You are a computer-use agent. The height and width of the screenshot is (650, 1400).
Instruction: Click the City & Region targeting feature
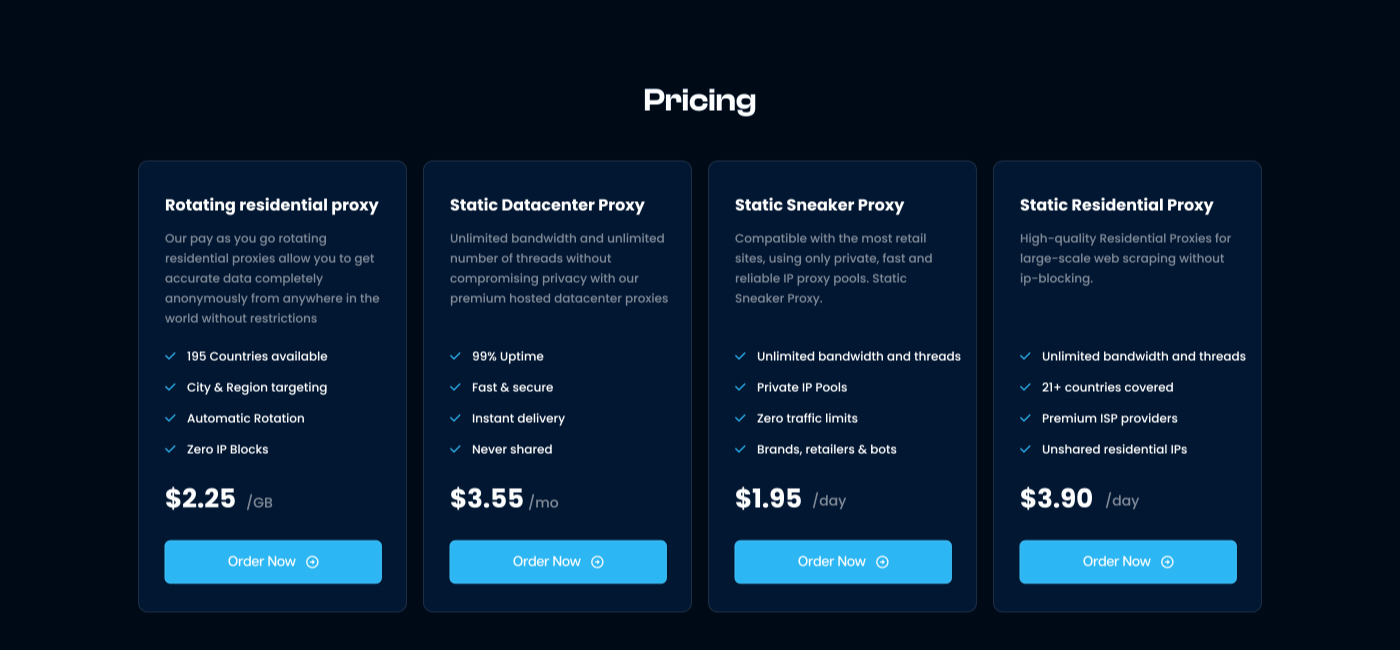[256, 387]
